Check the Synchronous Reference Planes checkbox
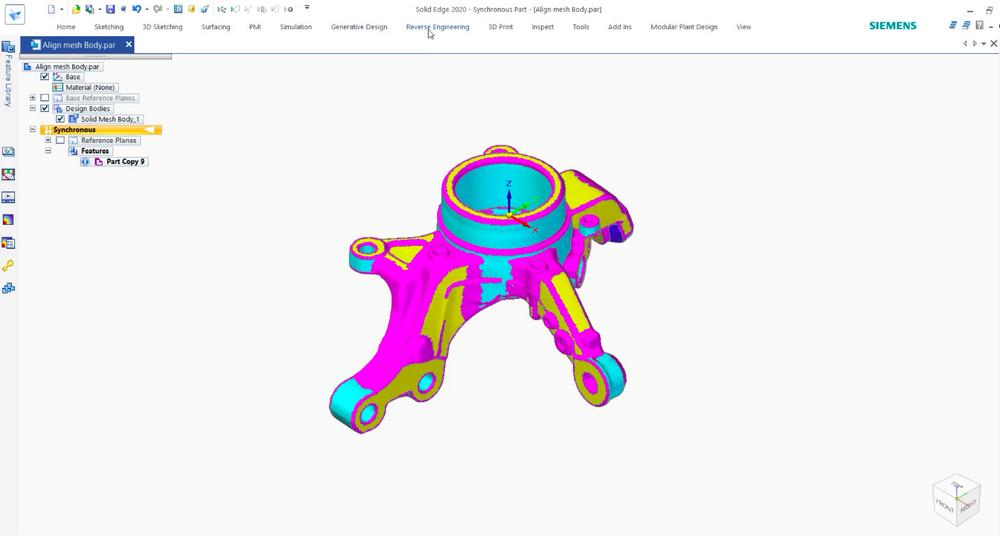Viewport: 1000px width, 536px height. tap(60, 140)
